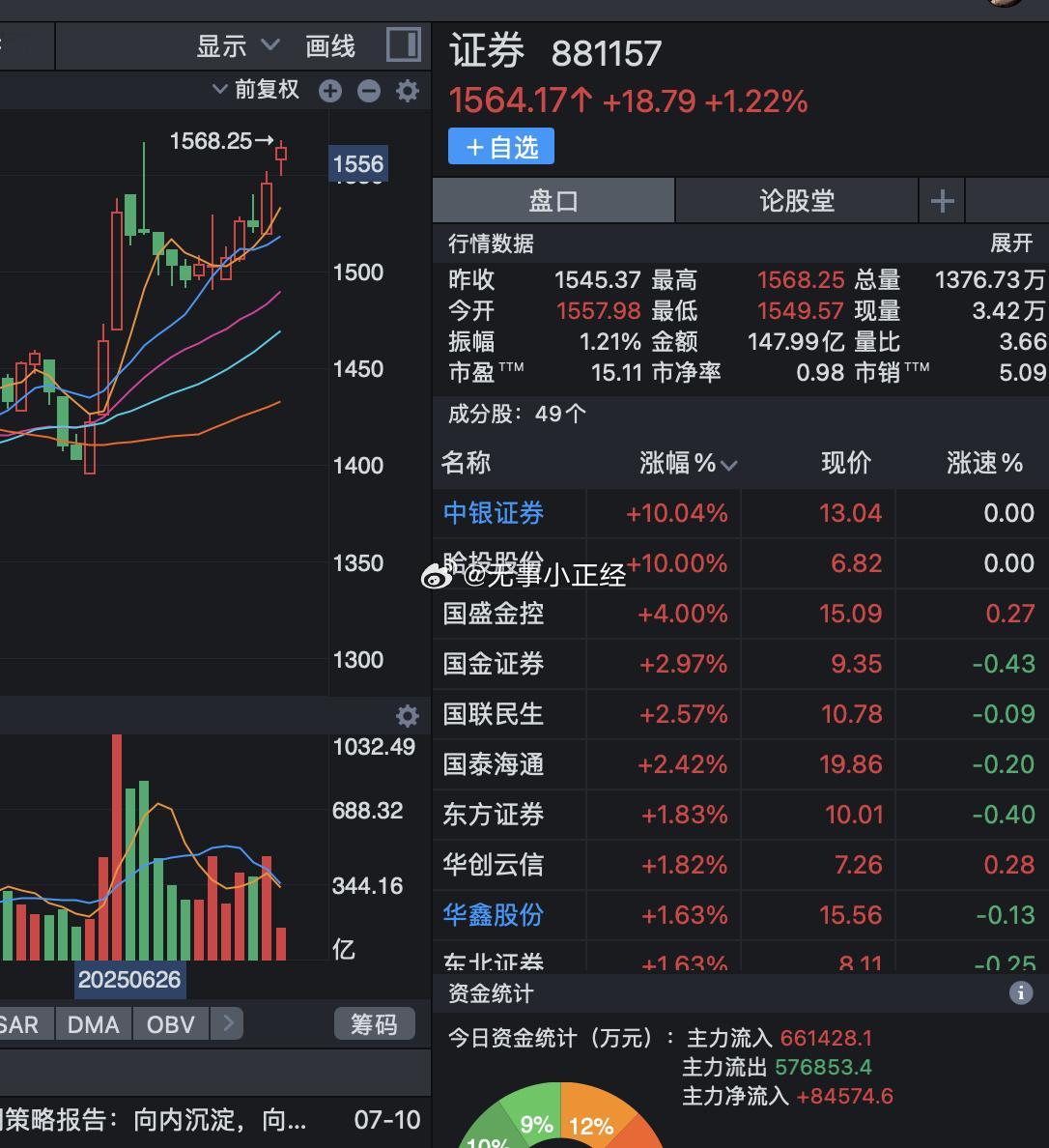Select 国泰海通 row
1049x1148 pixels.
(741, 764)
